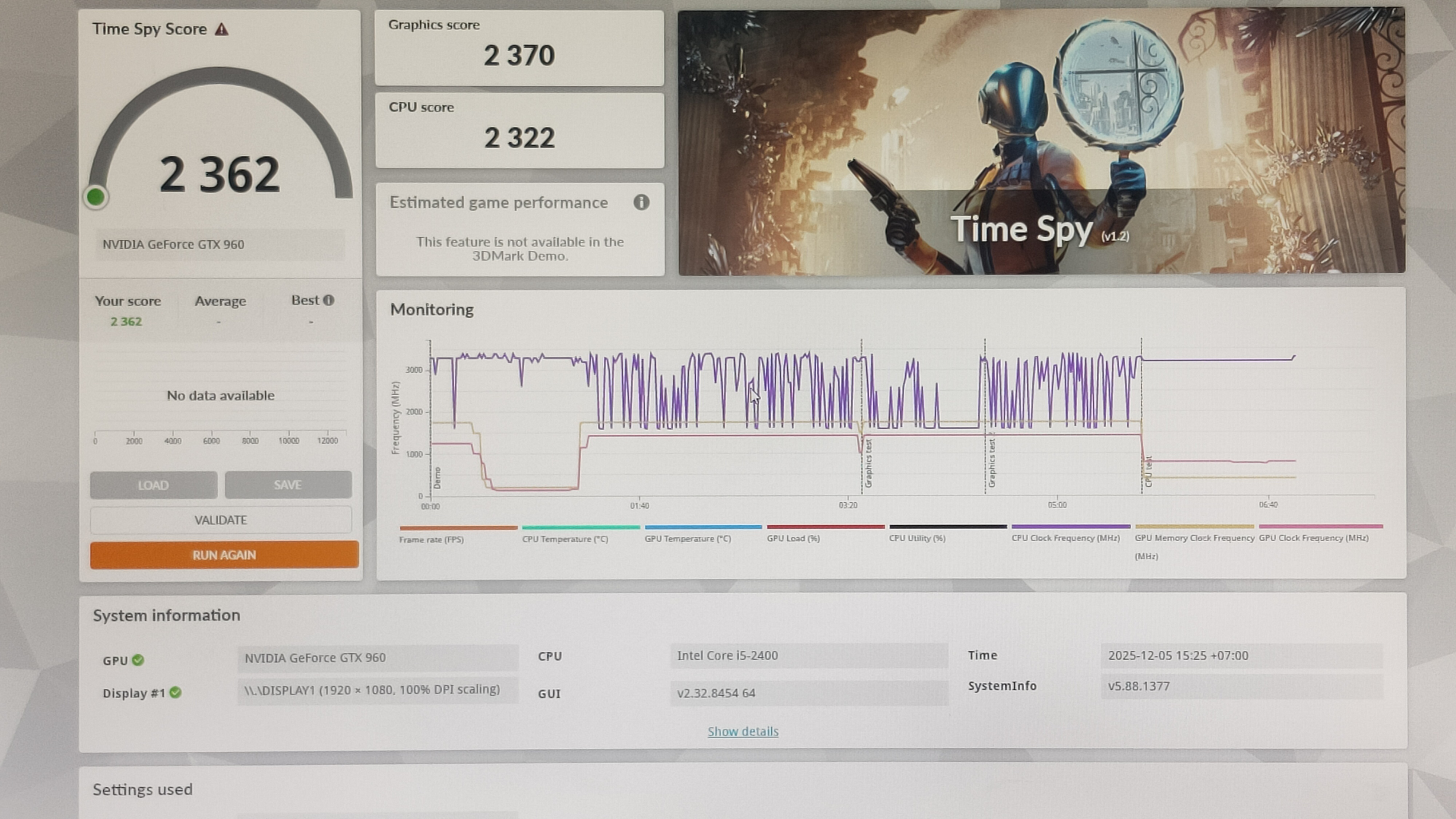The width and height of the screenshot is (1456, 819).
Task: Click the green GPU check mark icon
Action: click(138, 660)
